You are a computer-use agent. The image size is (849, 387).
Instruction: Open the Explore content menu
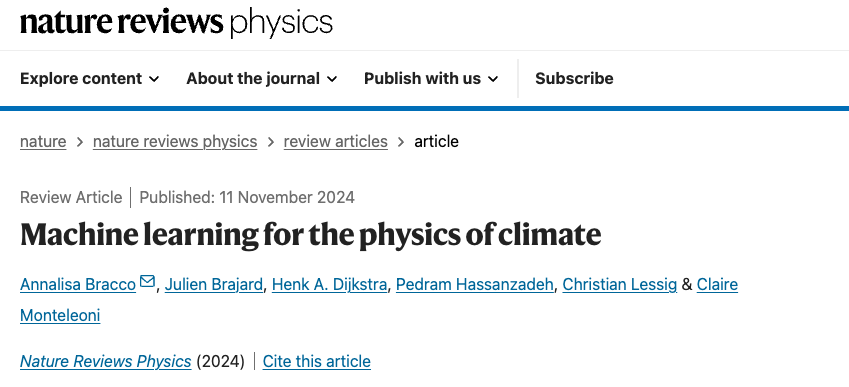[90, 79]
